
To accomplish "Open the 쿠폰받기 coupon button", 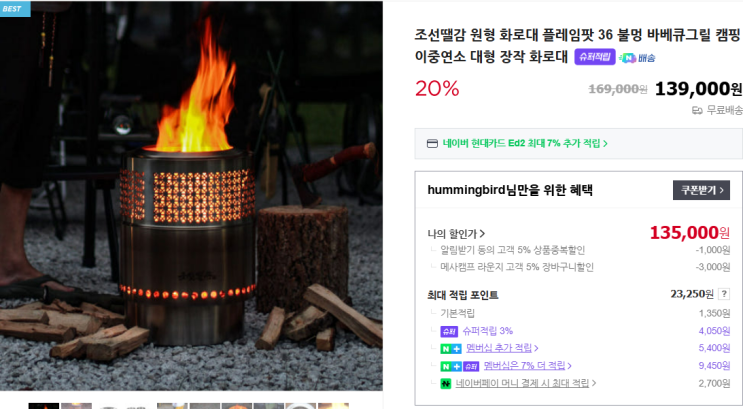I will pos(701,190).
